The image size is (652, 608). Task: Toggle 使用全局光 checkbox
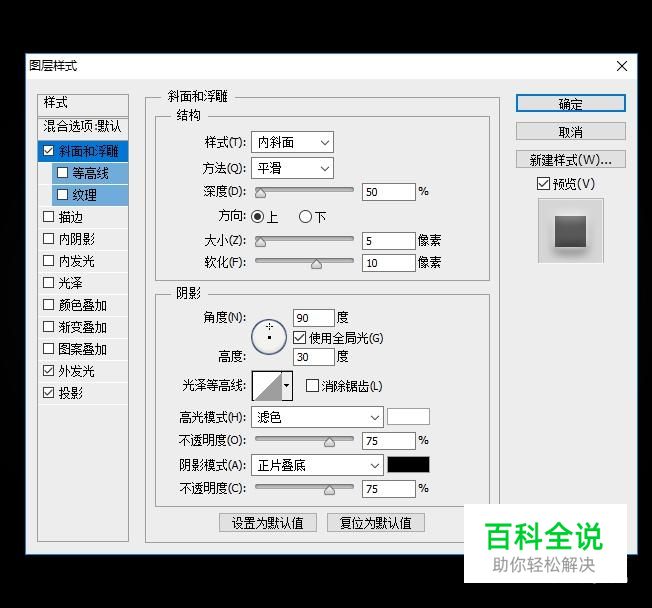(x=299, y=338)
